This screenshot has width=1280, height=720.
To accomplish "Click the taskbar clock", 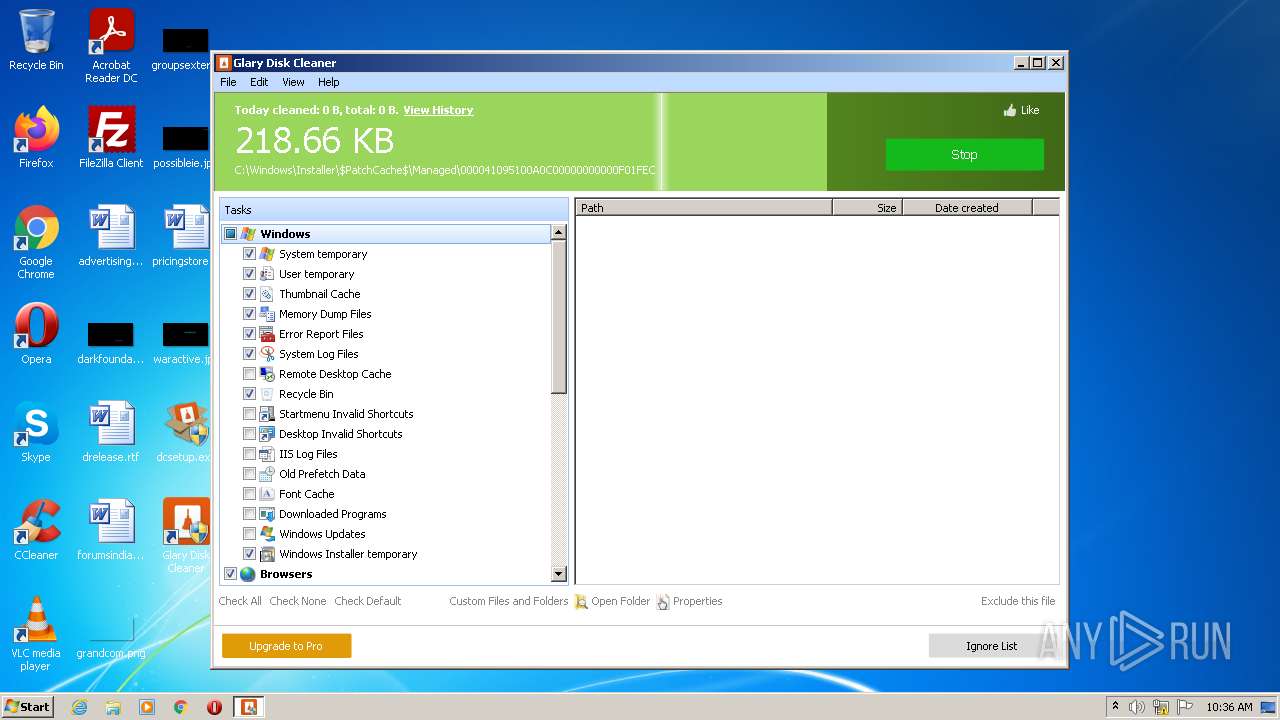I will pyautogui.click(x=1229, y=707).
